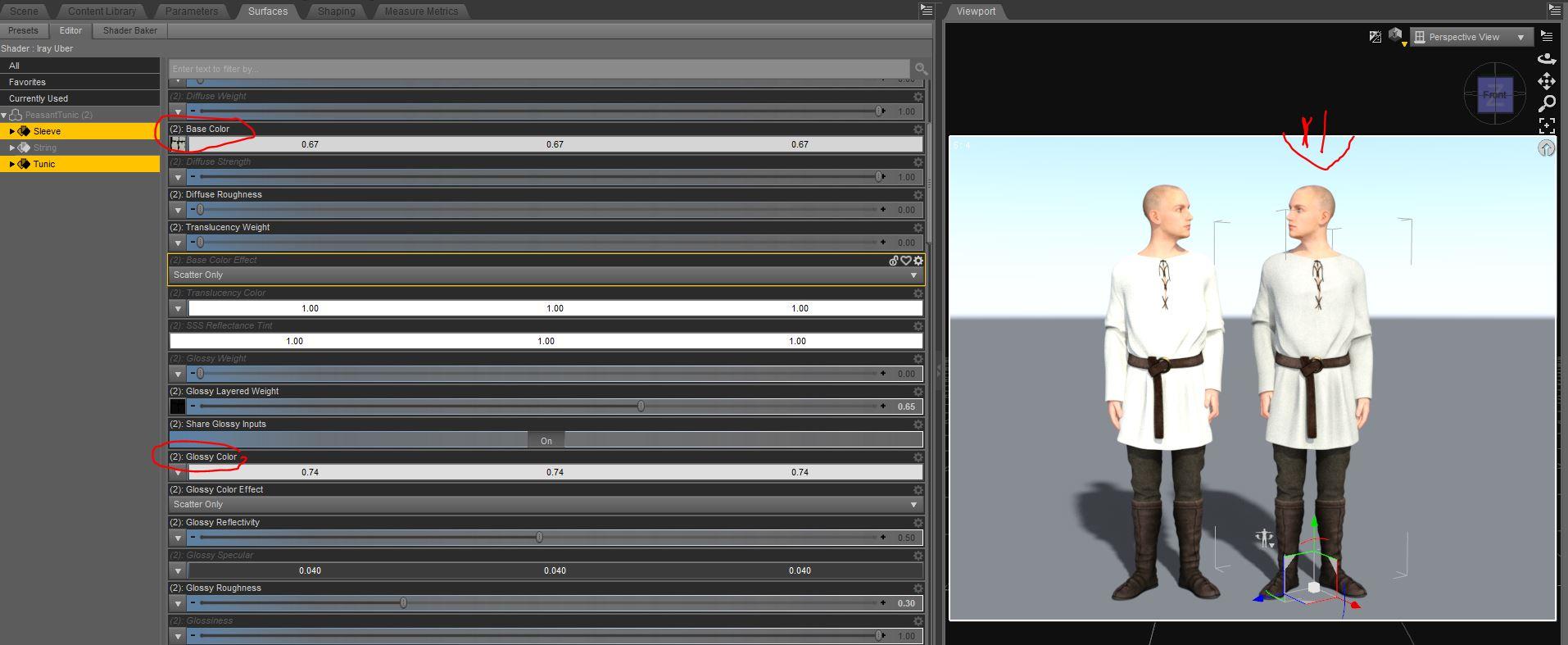Switch to the Scene tab
Screen dimensions: 1568x645
coord(24,11)
